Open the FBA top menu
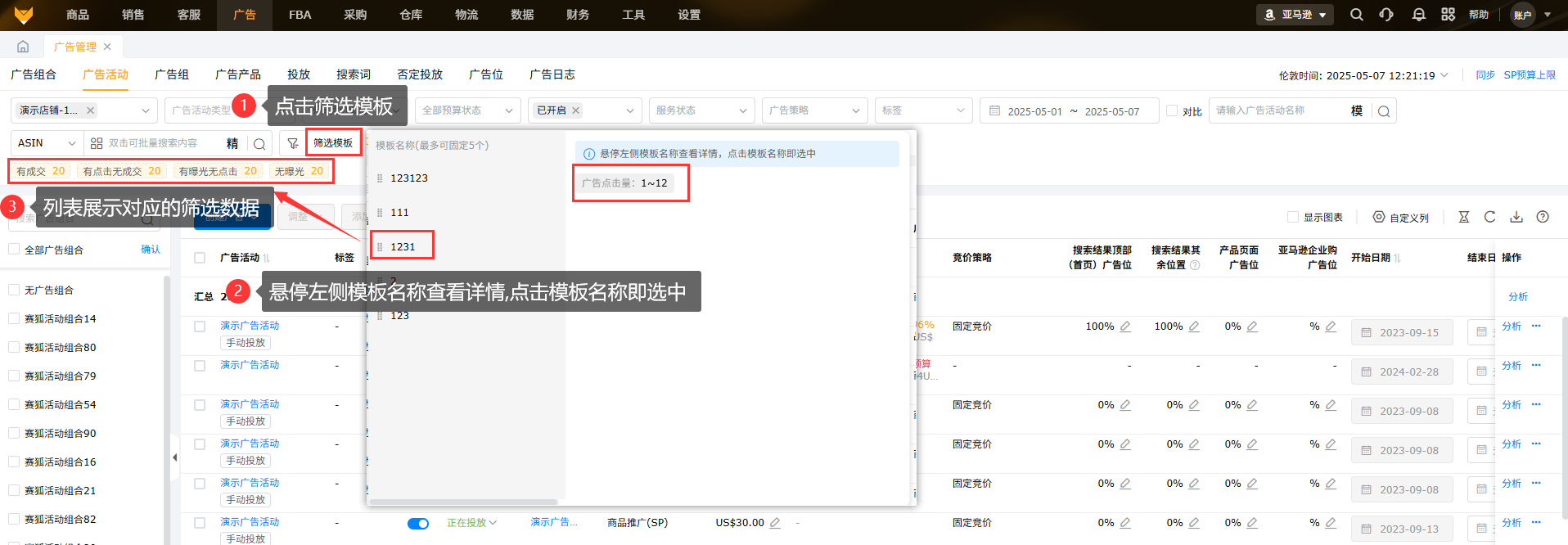 [300, 15]
